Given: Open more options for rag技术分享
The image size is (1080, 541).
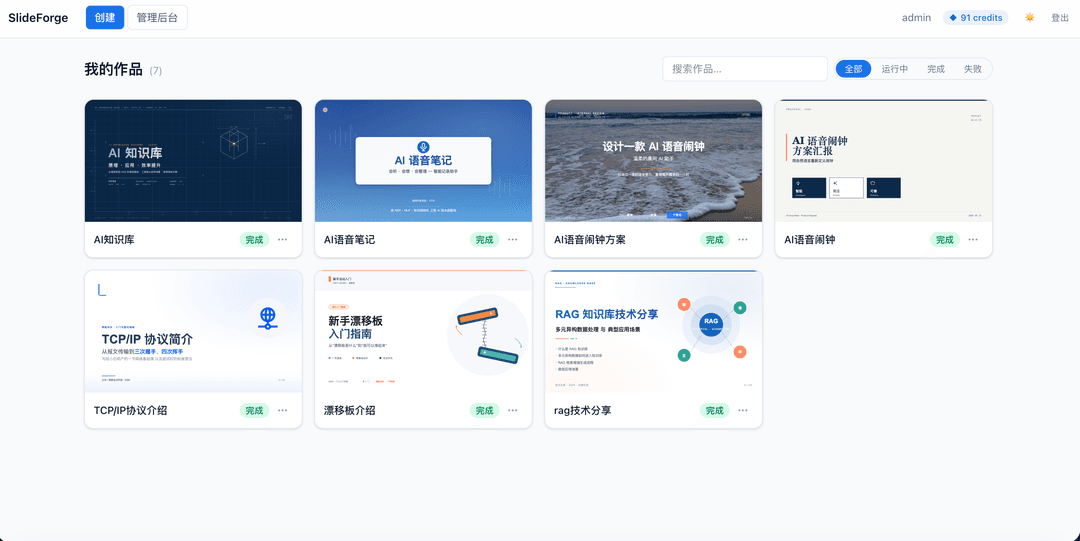Looking at the screenshot, I should [x=742, y=410].
